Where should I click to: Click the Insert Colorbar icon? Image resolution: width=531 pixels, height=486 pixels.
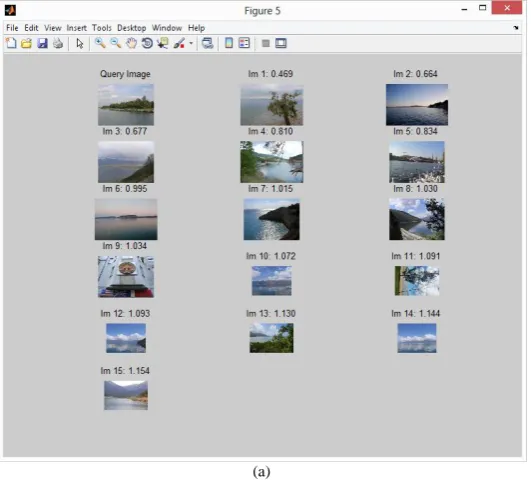click(x=229, y=43)
